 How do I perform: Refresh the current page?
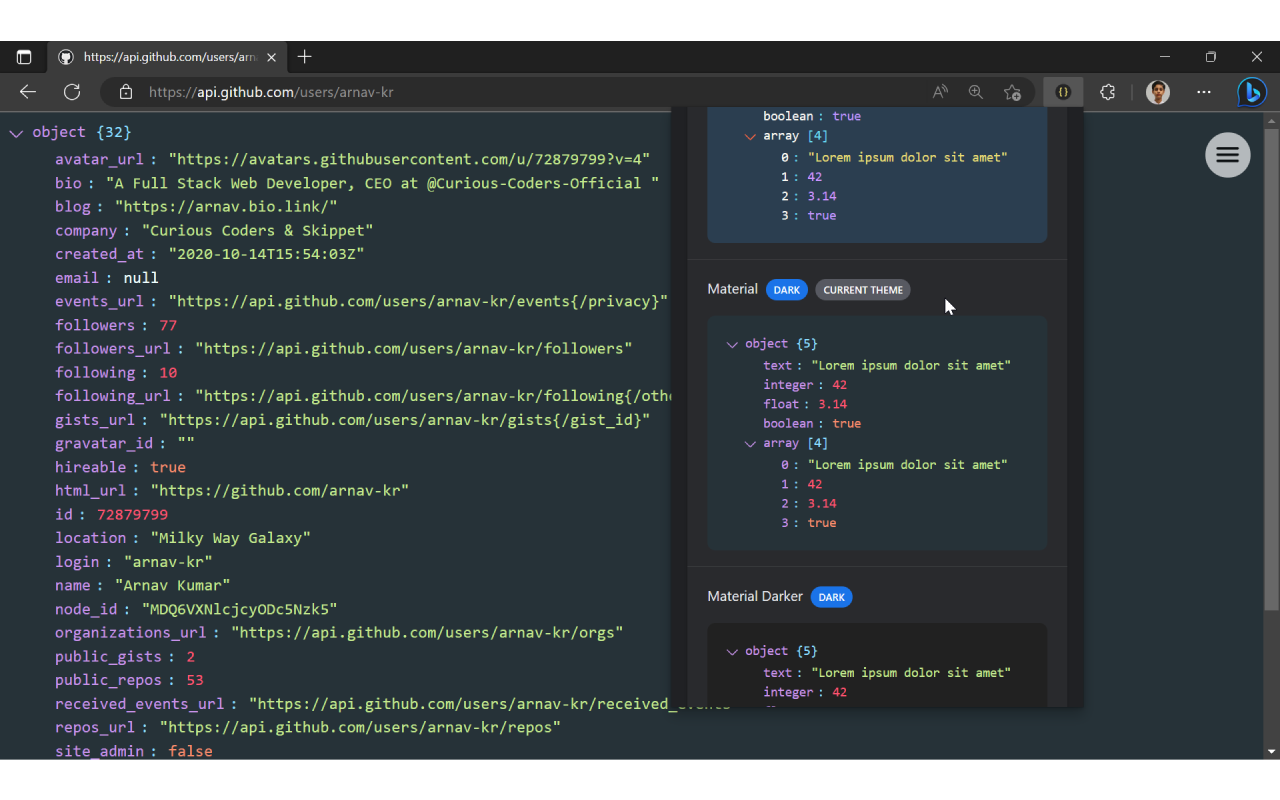[x=72, y=92]
